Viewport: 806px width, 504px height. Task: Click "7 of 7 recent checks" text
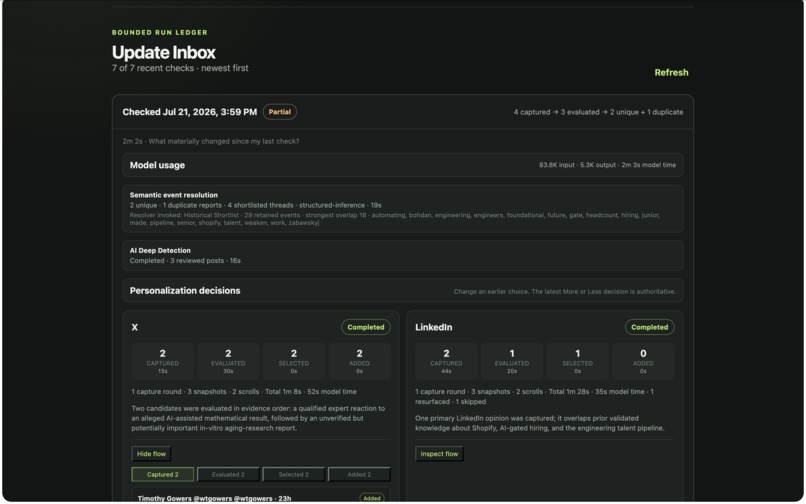pos(153,68)
